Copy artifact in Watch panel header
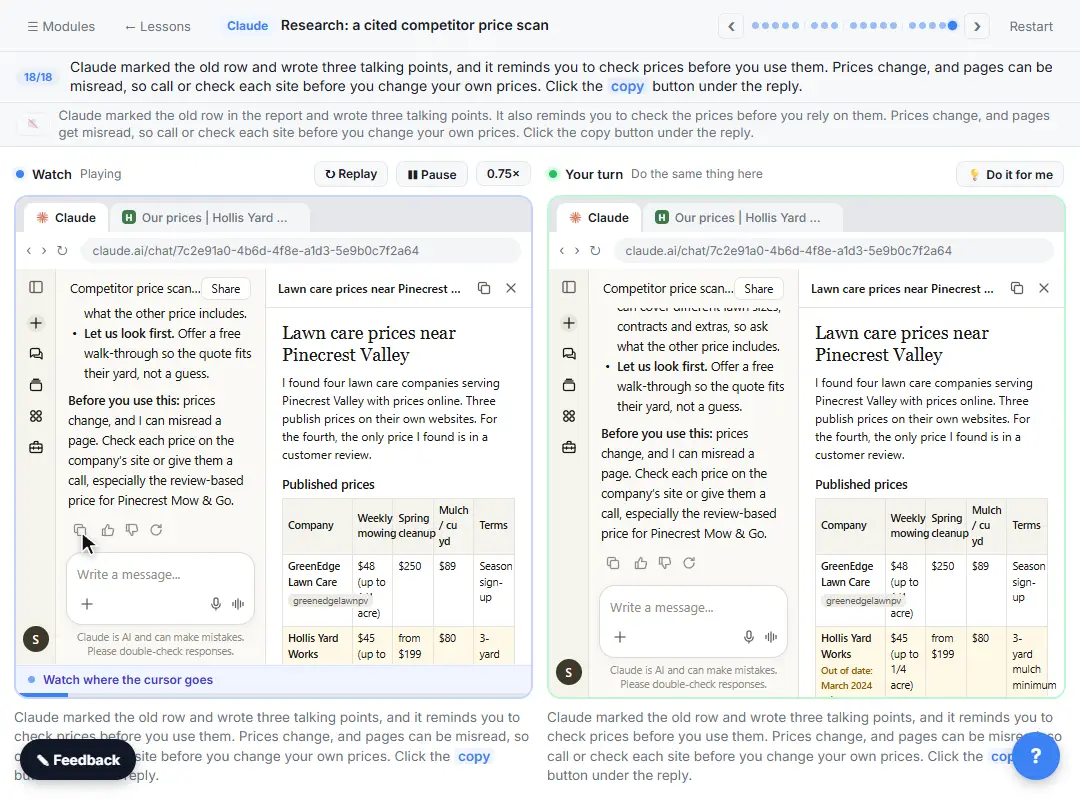Screen dimensions: 1080x800 [x=484, y=288]
